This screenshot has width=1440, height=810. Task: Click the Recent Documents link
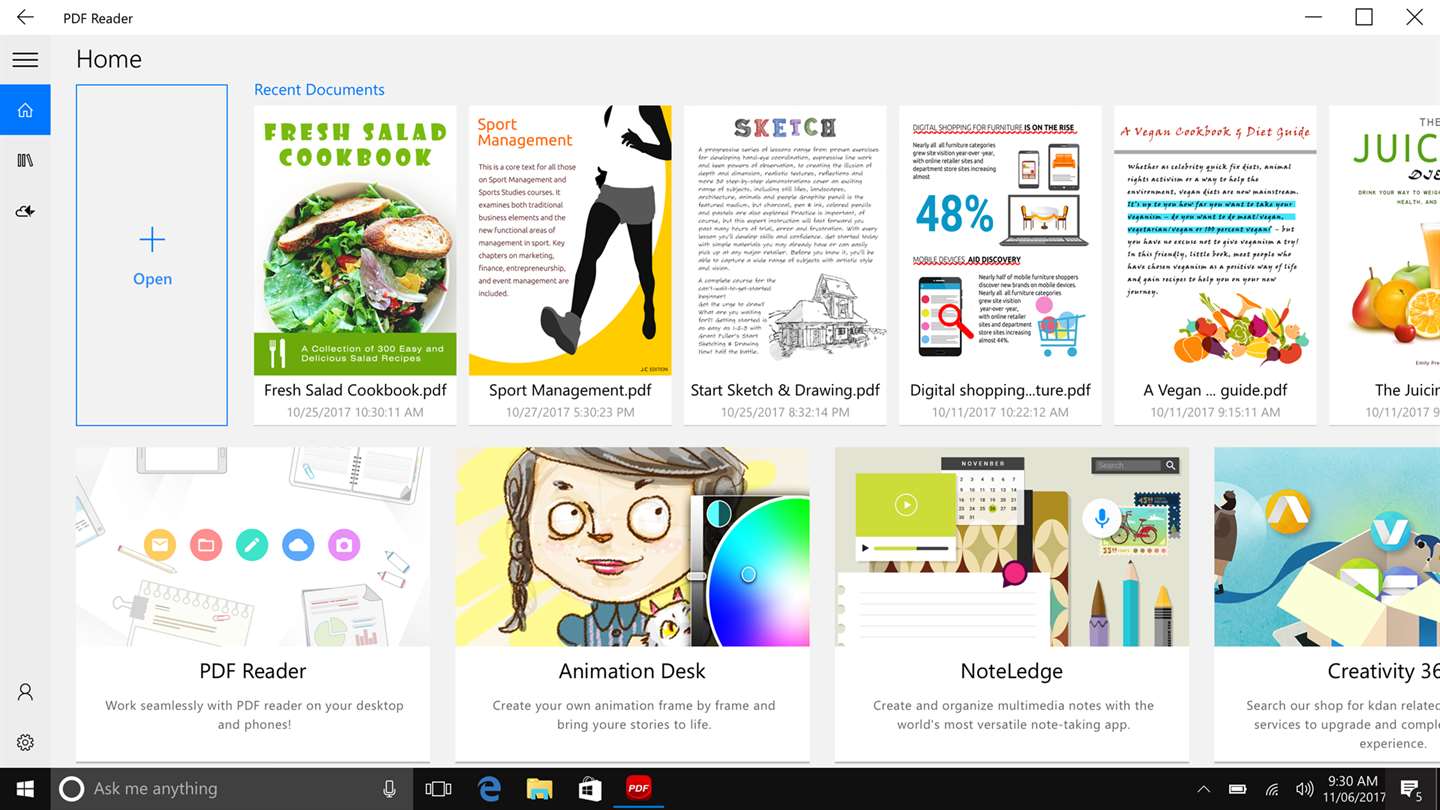pos(319,89)
